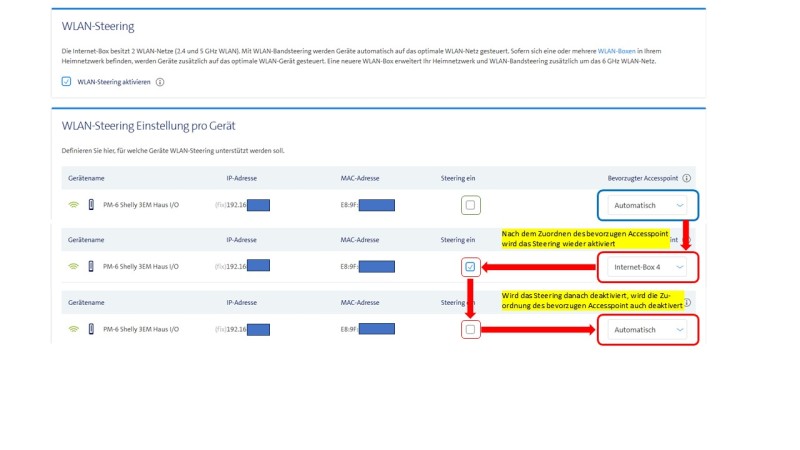
Task: Uncheck the checked Steering ein box in the middle row
Action: (471, 267)
